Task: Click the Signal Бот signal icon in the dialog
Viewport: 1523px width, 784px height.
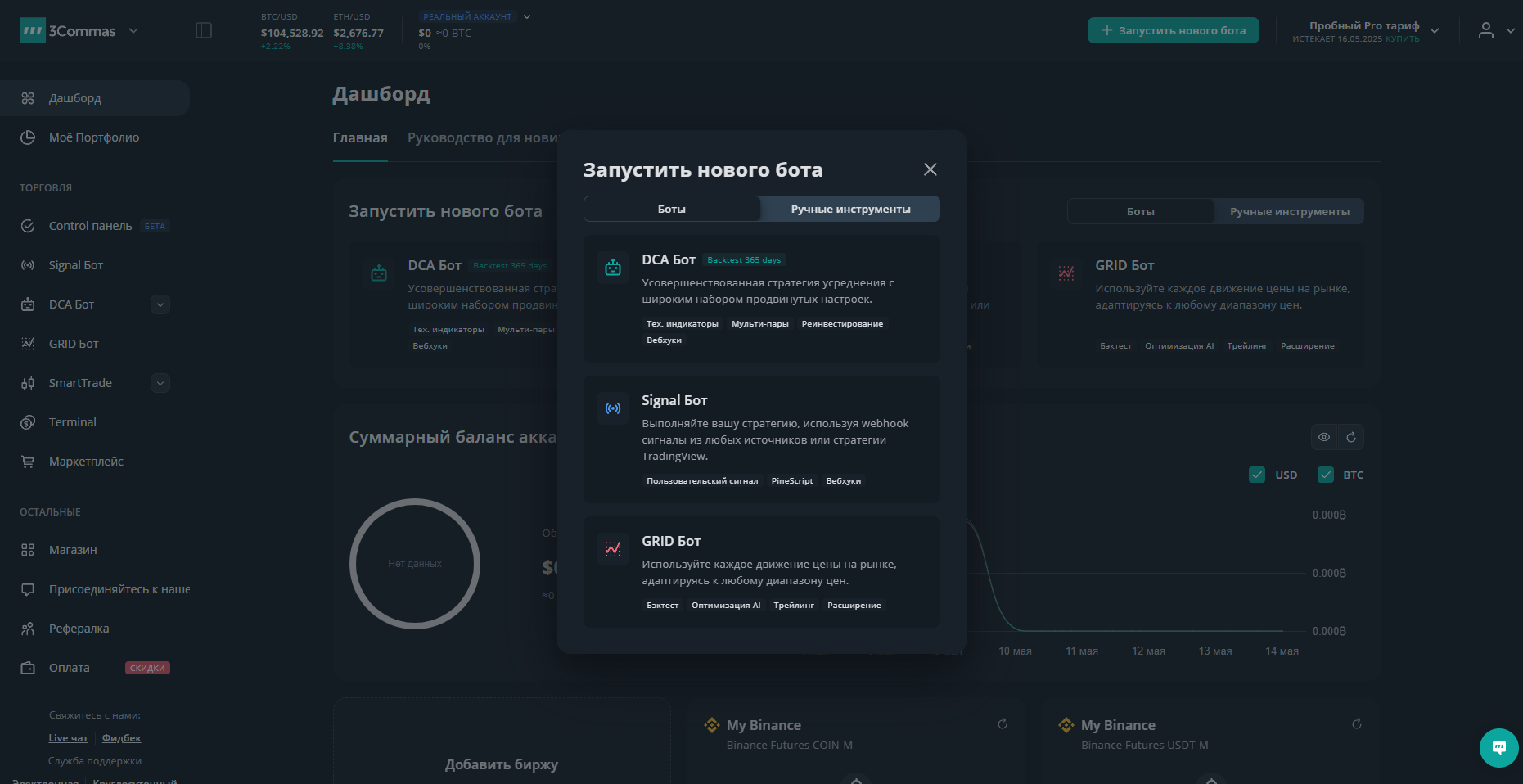Action: tap(613, 408)
